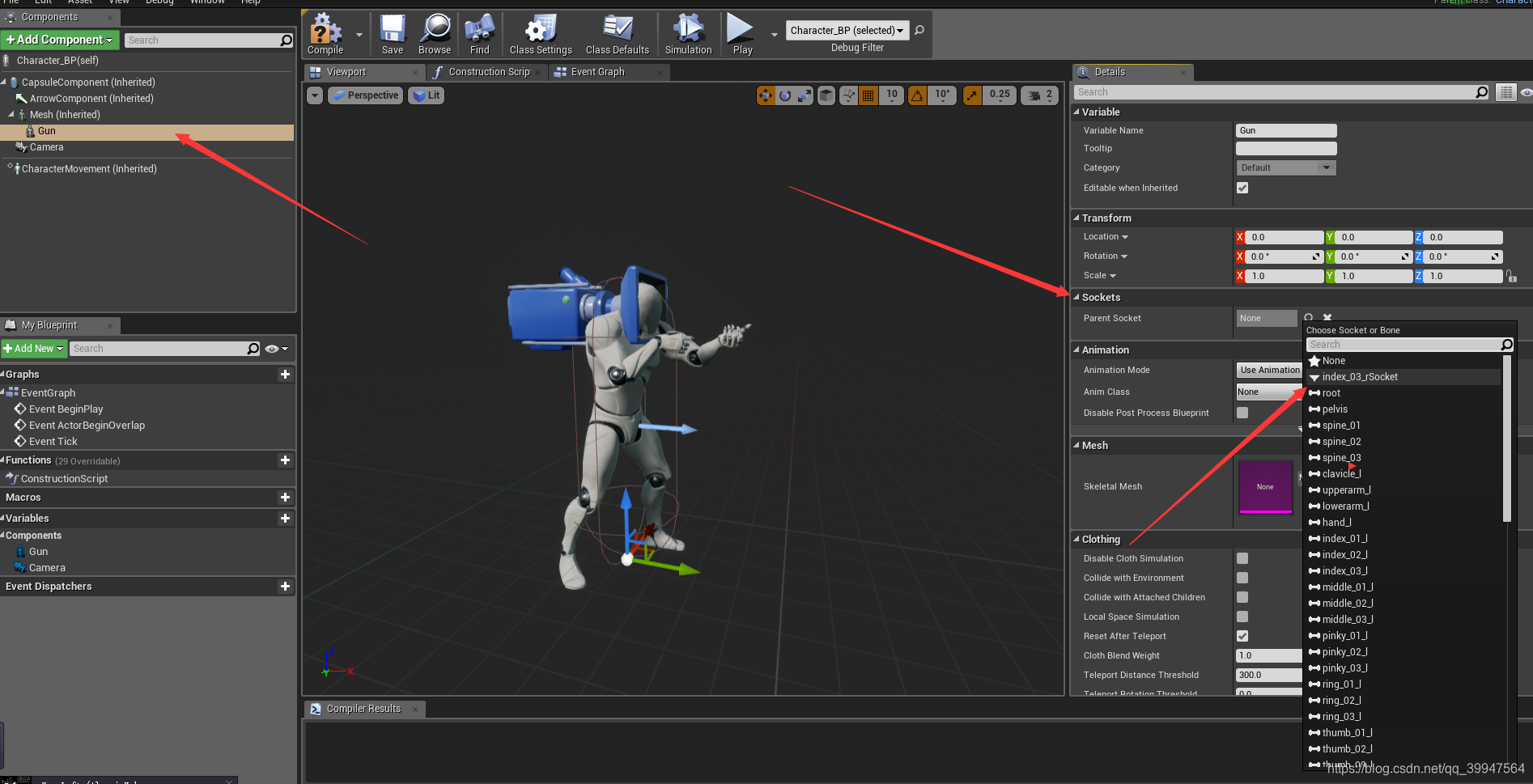
Task: Open the camera speed setting showing 2
Action: 1040,95
